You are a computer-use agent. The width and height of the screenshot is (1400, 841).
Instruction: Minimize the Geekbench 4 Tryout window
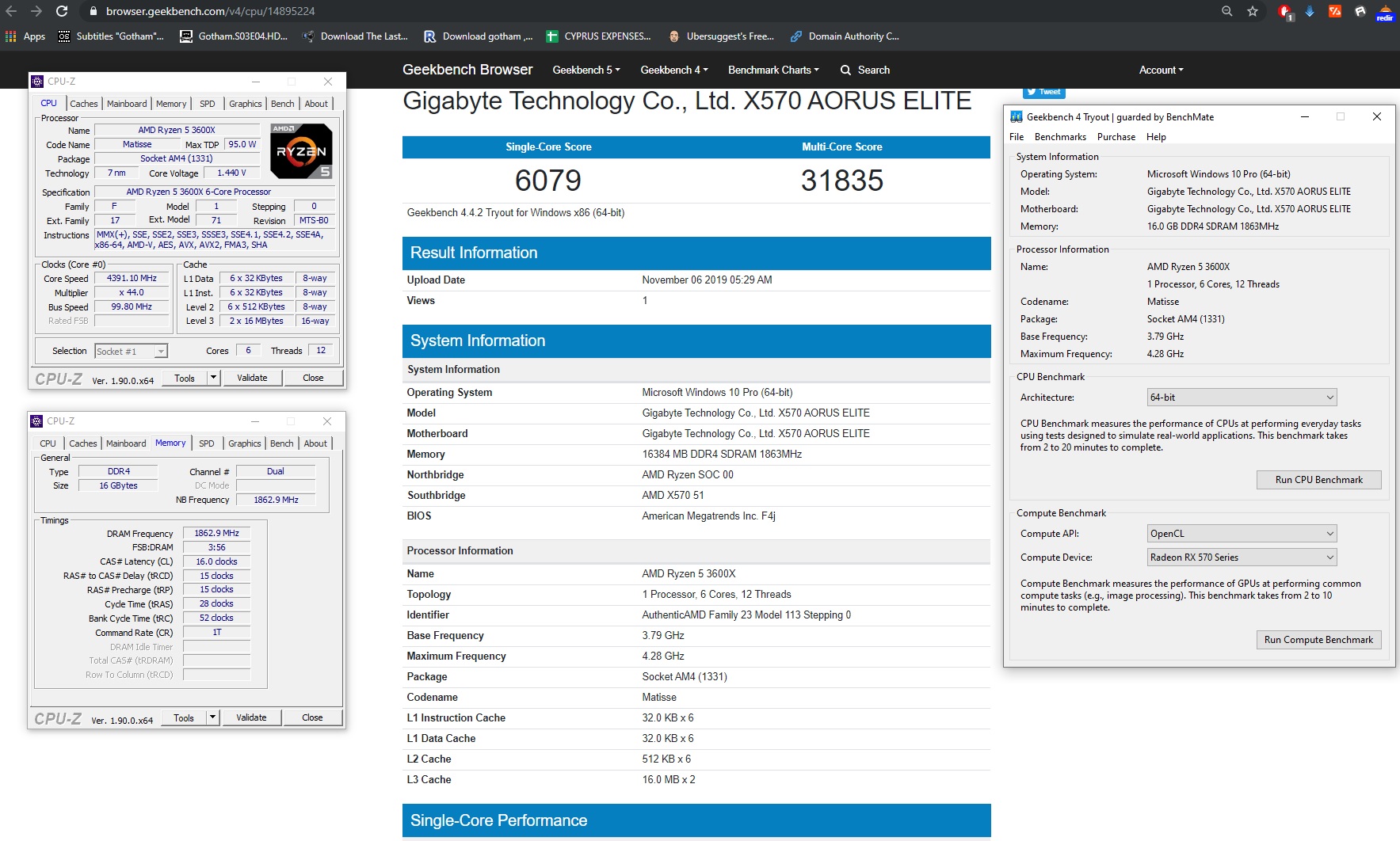click(x=1305, y=117)
